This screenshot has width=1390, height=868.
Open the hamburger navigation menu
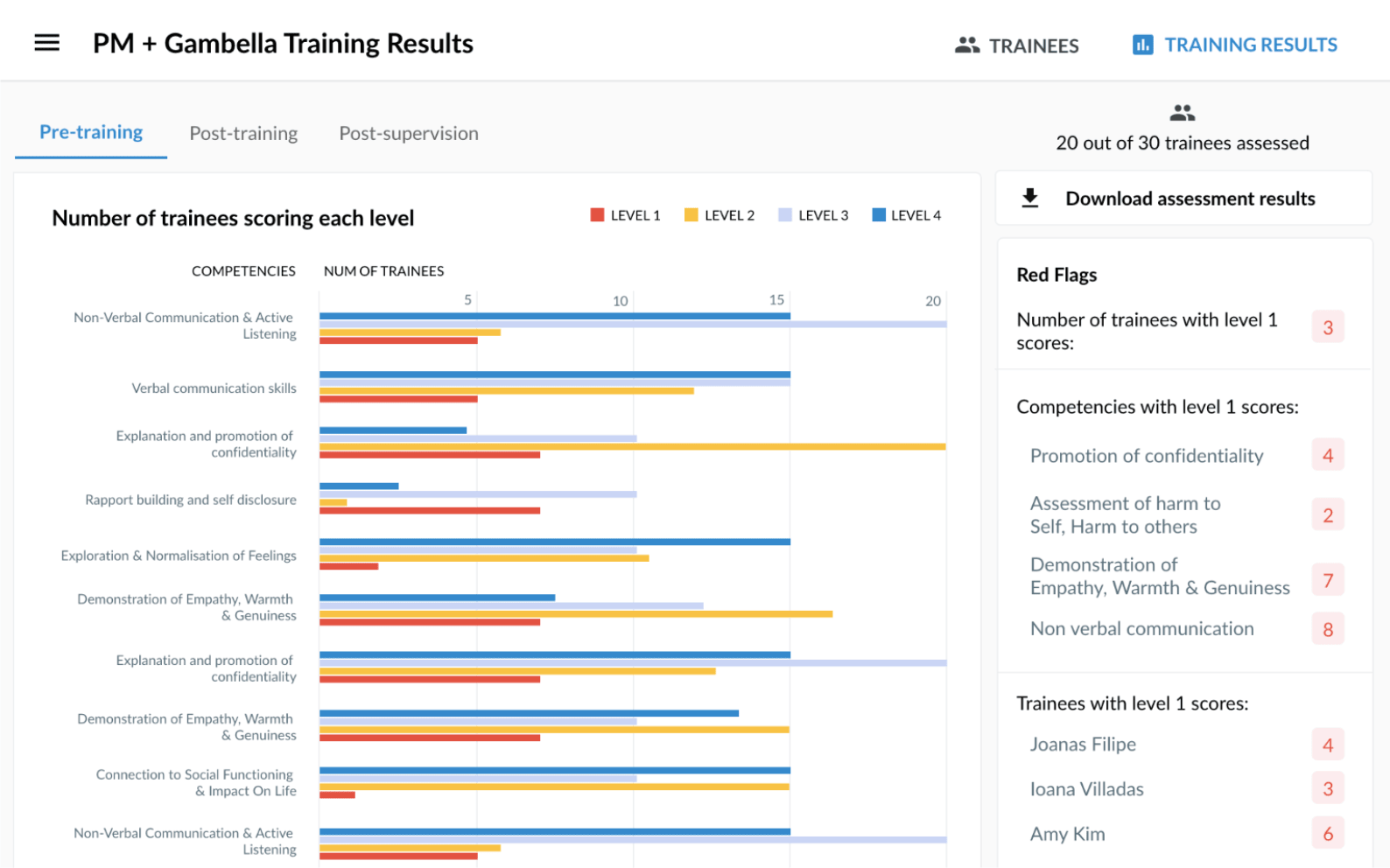47,43
